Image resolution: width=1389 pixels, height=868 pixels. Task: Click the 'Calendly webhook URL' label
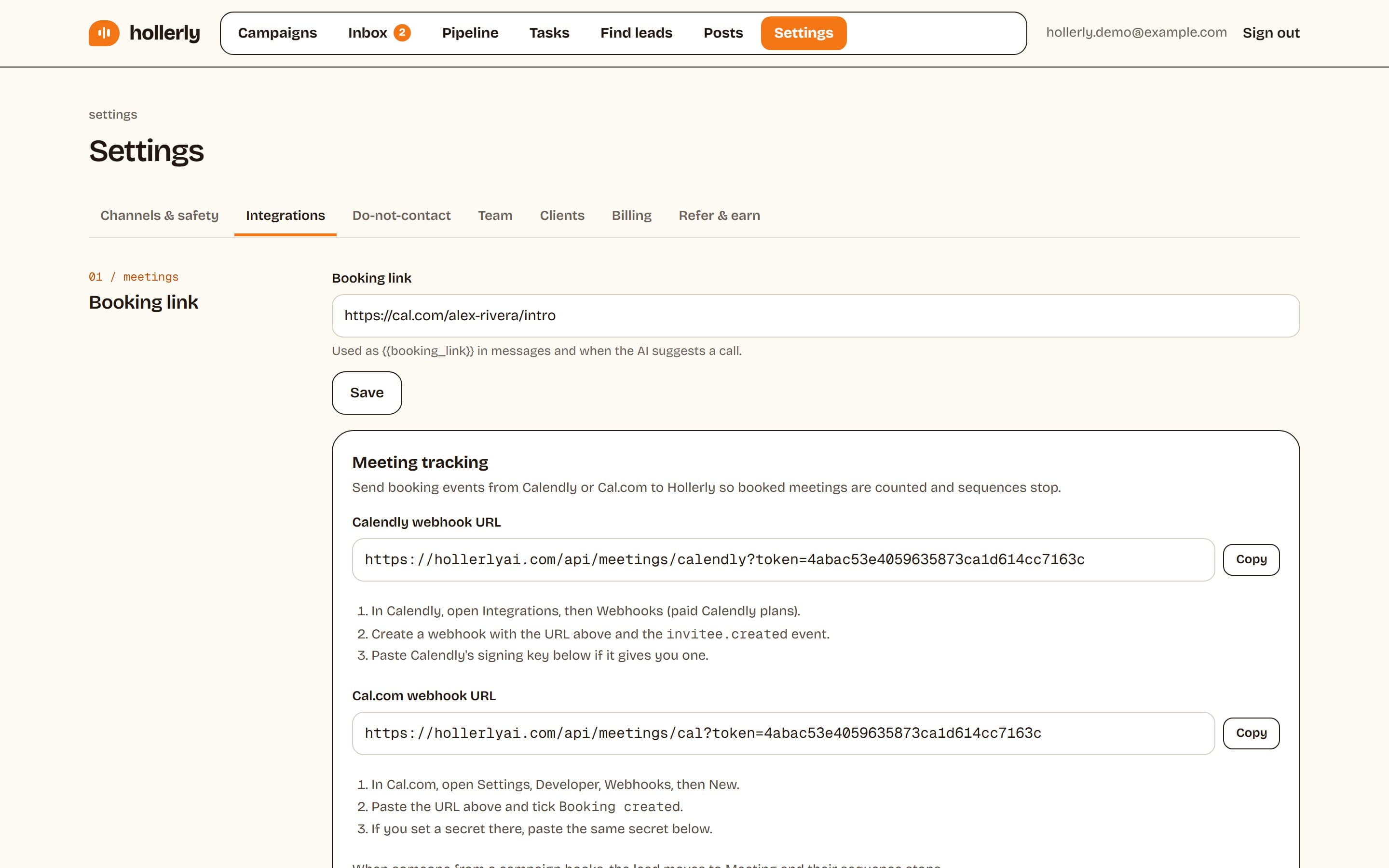pos(426,522)
